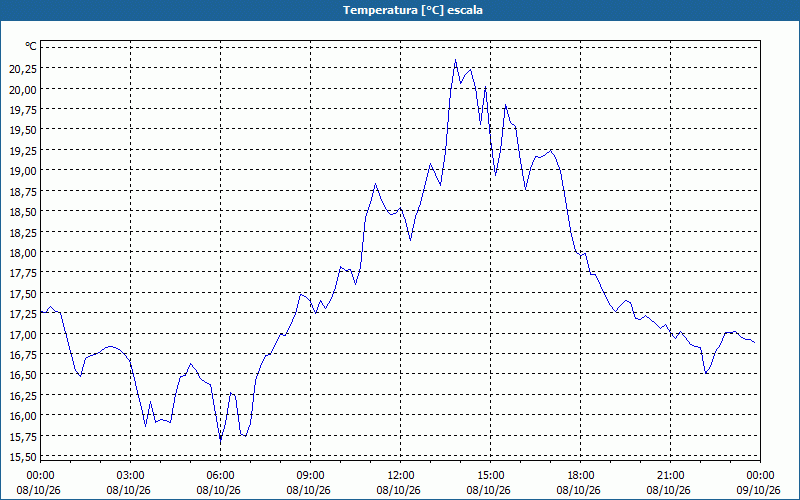Click the 19,00 y-axis tick label
Screen dimensions: 800x500
(23, 170)
